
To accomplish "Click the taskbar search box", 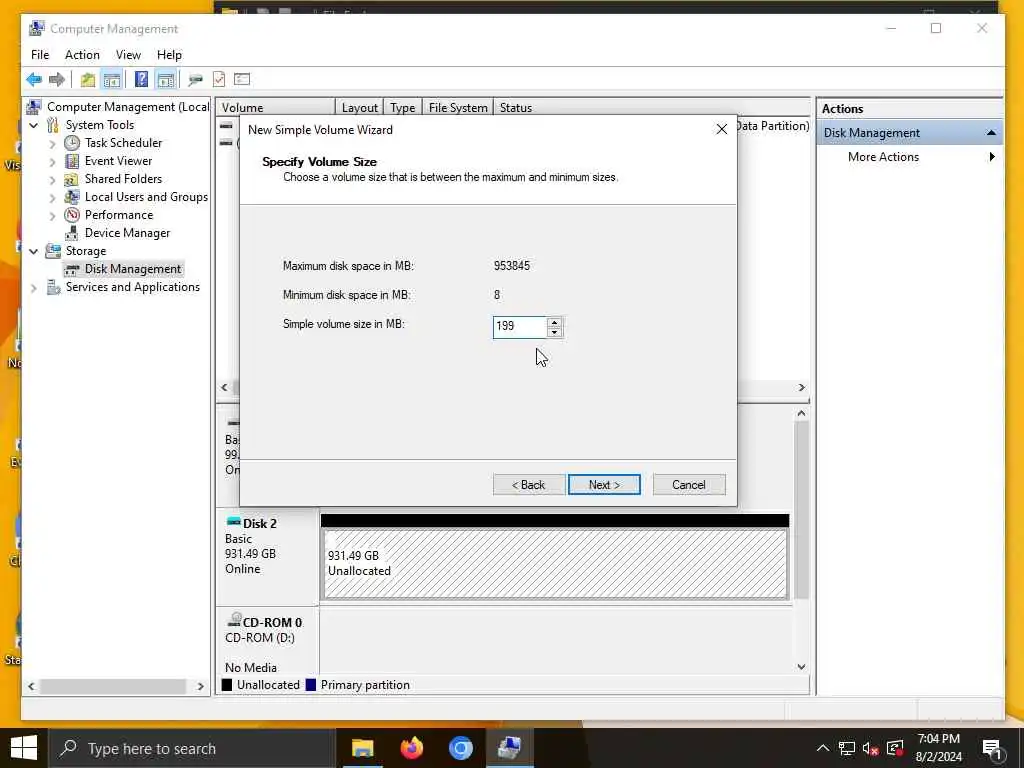I will (x=193, y=748).
